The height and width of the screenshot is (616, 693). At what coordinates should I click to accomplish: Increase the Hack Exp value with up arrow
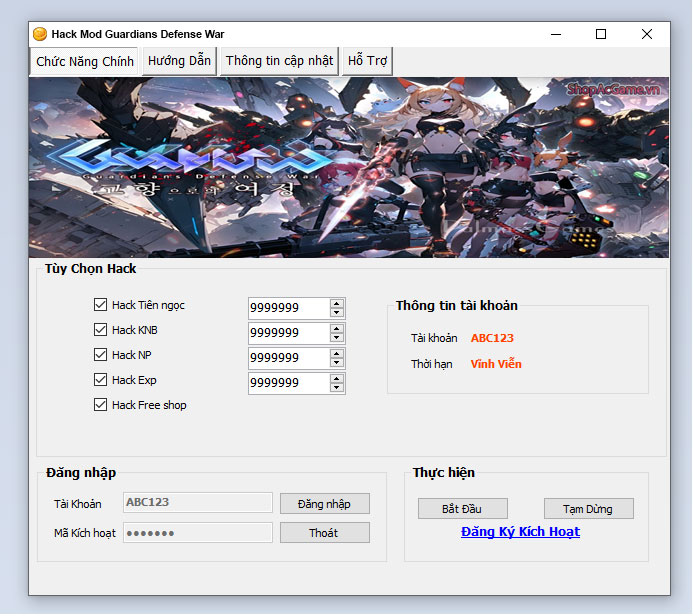coord(337,379)
